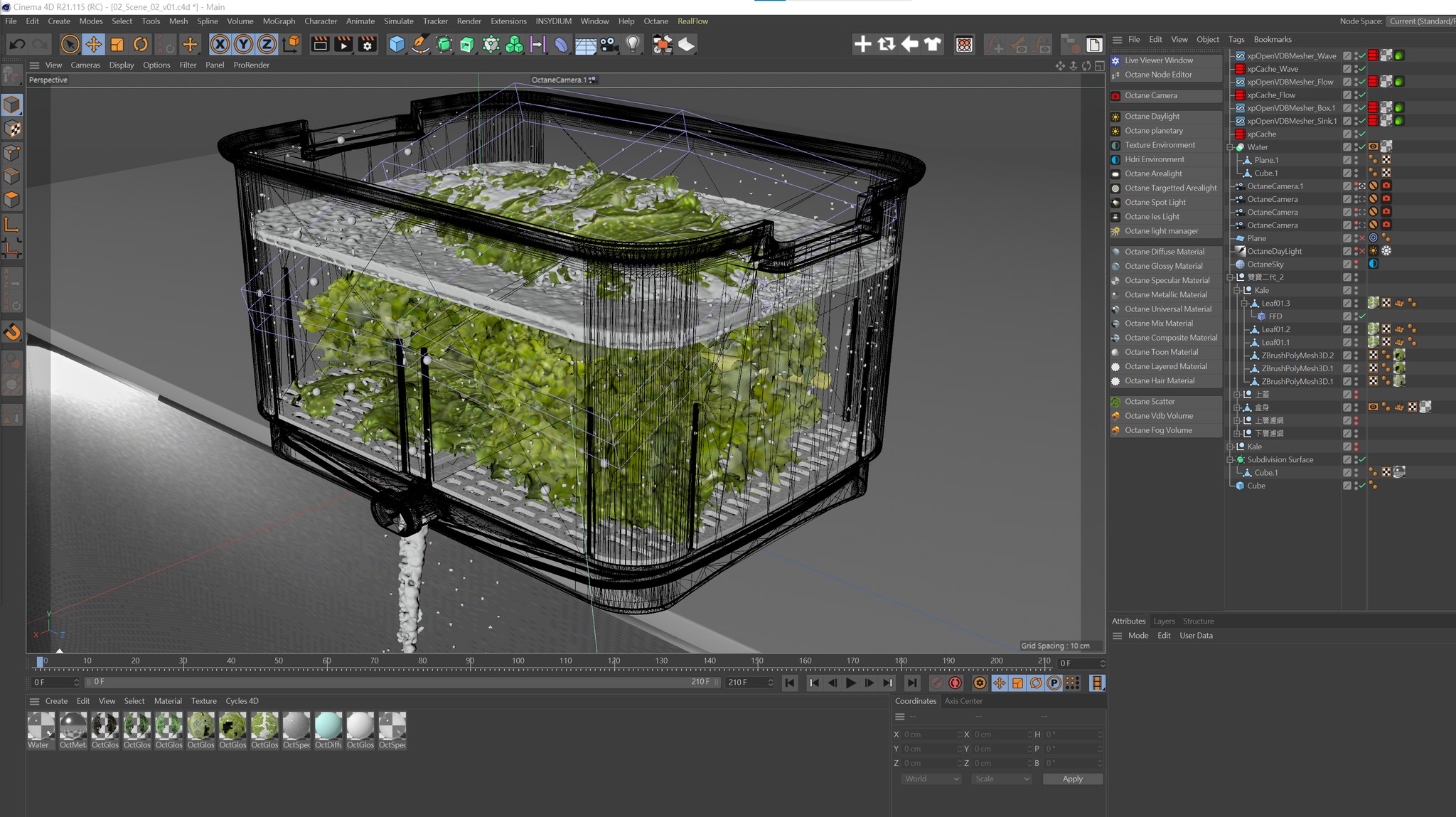Toggle enable mark for OctaneDayLight
The image size is (1456, 817).
click(x=1362, y=251)
